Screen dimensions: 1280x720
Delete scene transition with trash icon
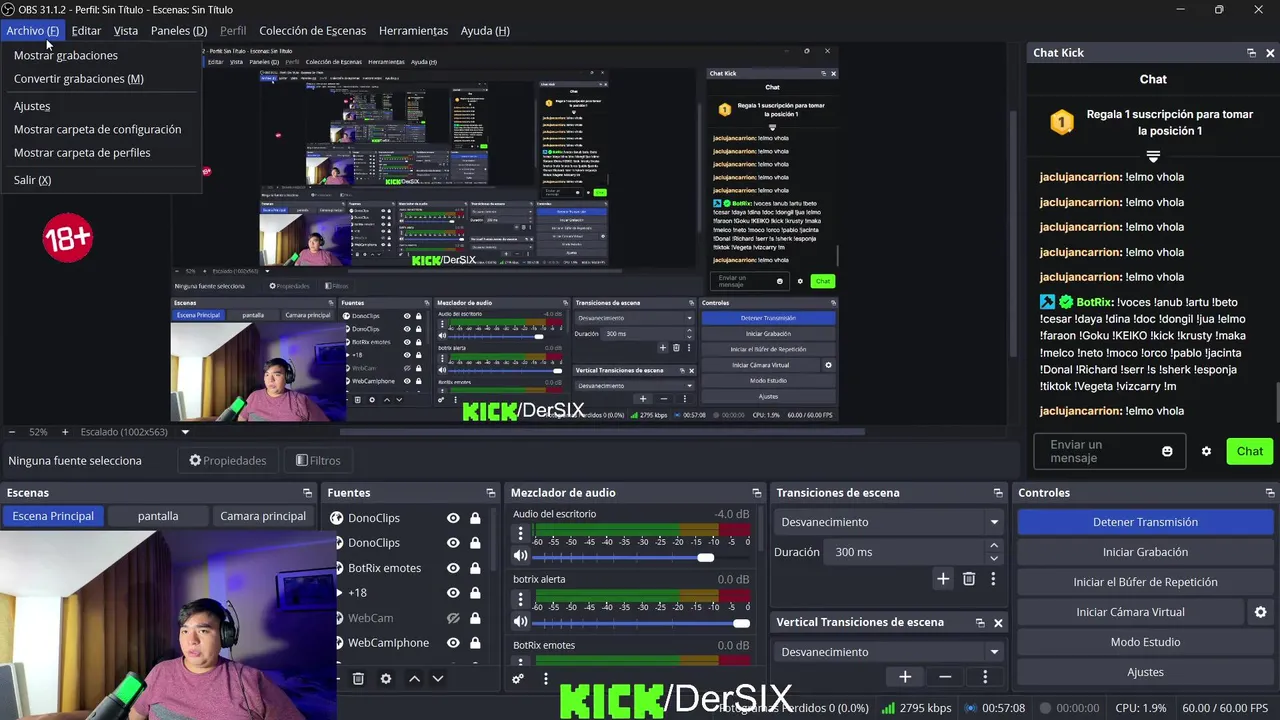click(x=969, y=579)
